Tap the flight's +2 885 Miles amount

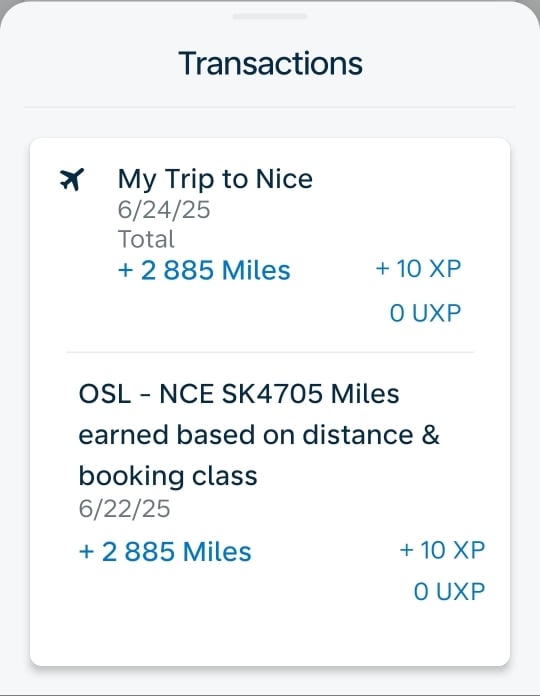click(x=165, y=552)
